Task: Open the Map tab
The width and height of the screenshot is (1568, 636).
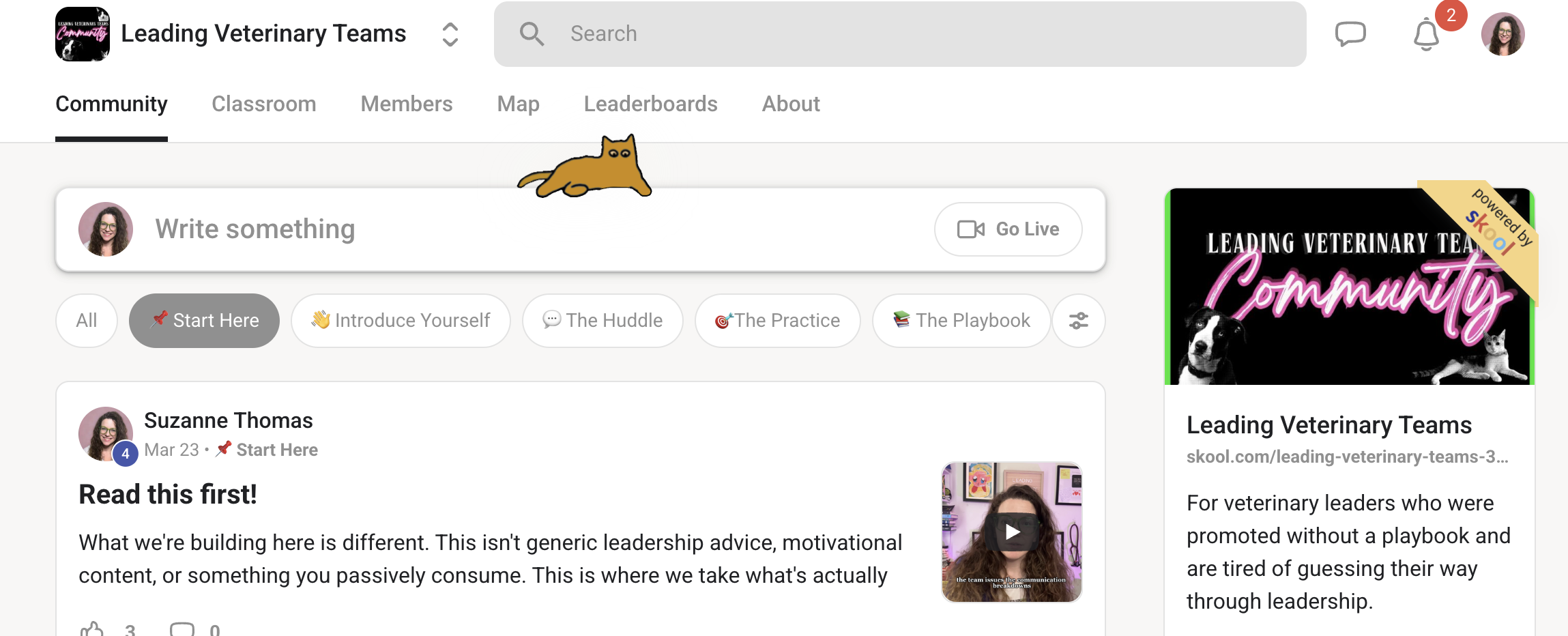Action: (519, 104)
